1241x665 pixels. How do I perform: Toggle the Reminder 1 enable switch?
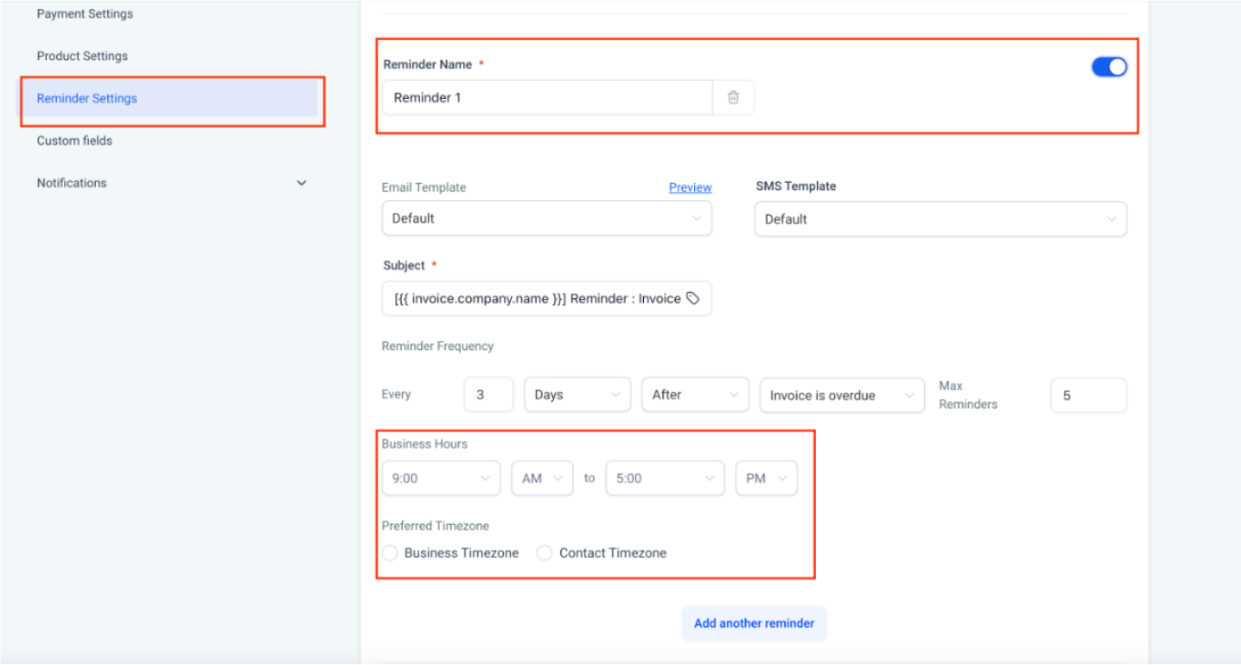(x=1108, y=67)
